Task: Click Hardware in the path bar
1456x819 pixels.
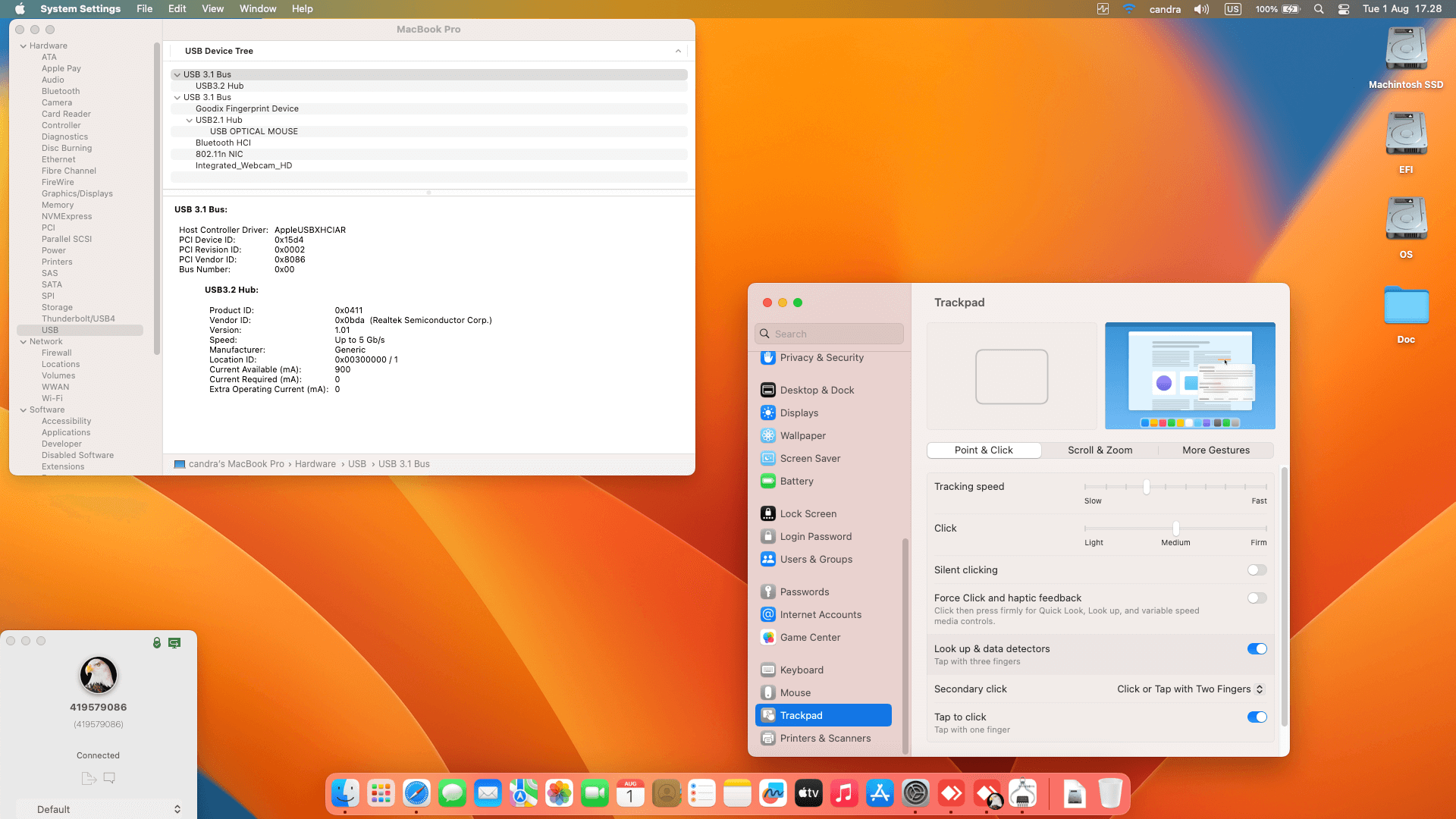Action: (315, 464)
